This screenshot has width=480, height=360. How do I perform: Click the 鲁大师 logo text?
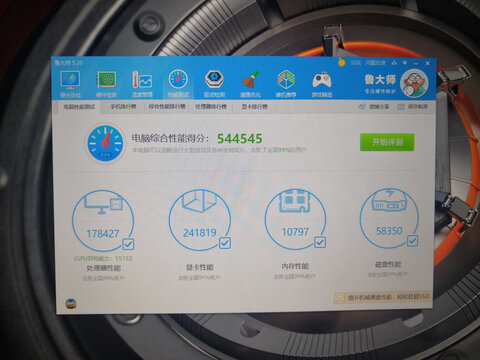(x=380, y=79)
